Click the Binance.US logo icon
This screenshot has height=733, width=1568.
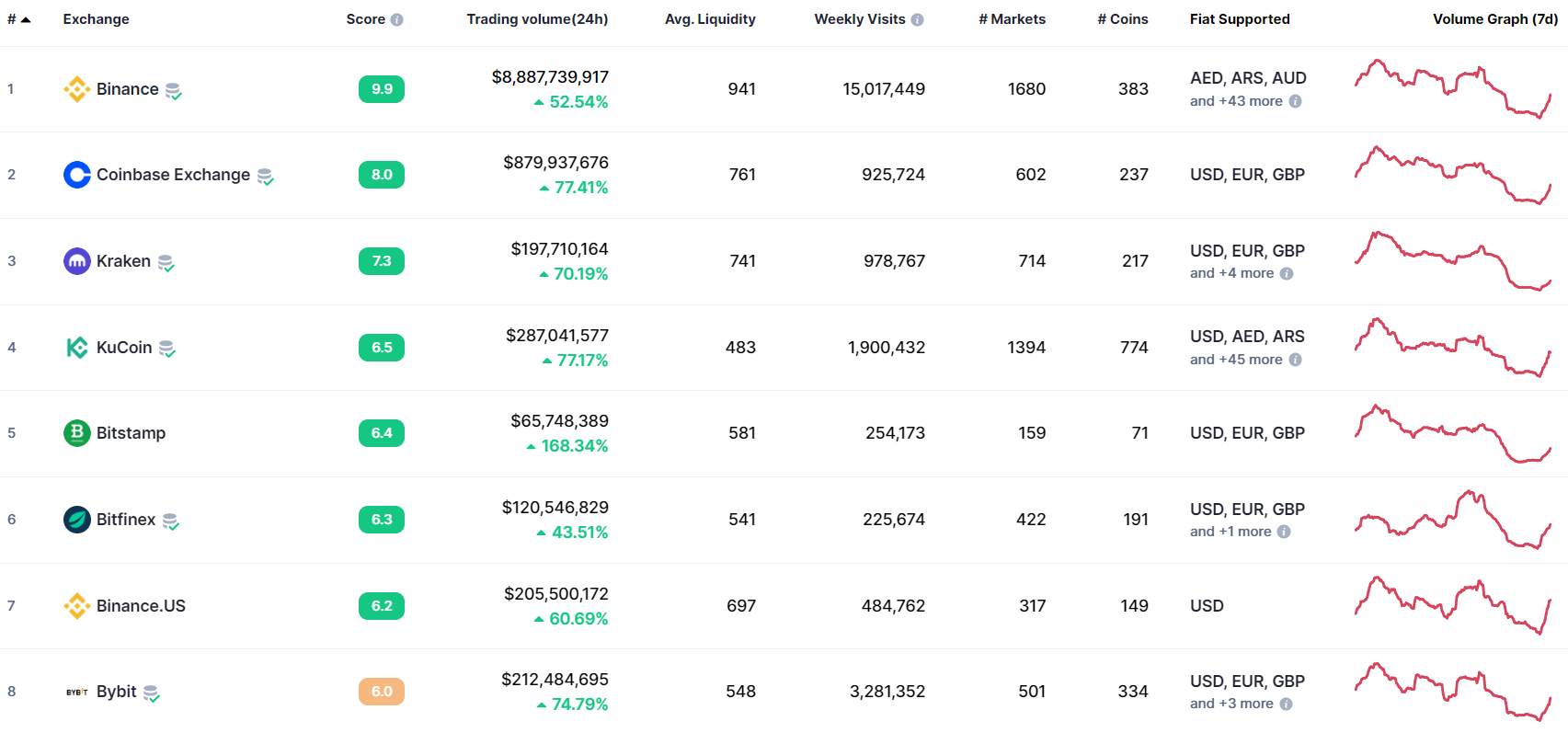[x=76, y=606]
